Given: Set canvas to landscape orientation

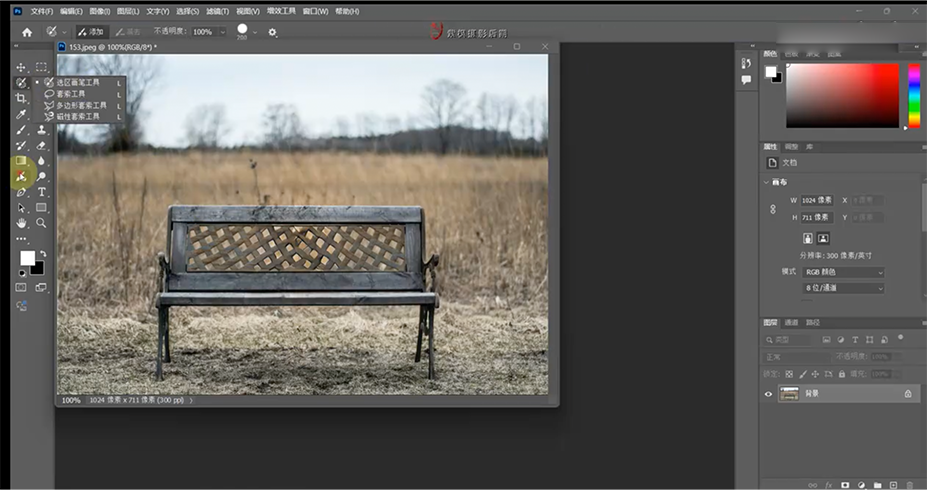Looking at the screenshot, I should tap(823, 238).
